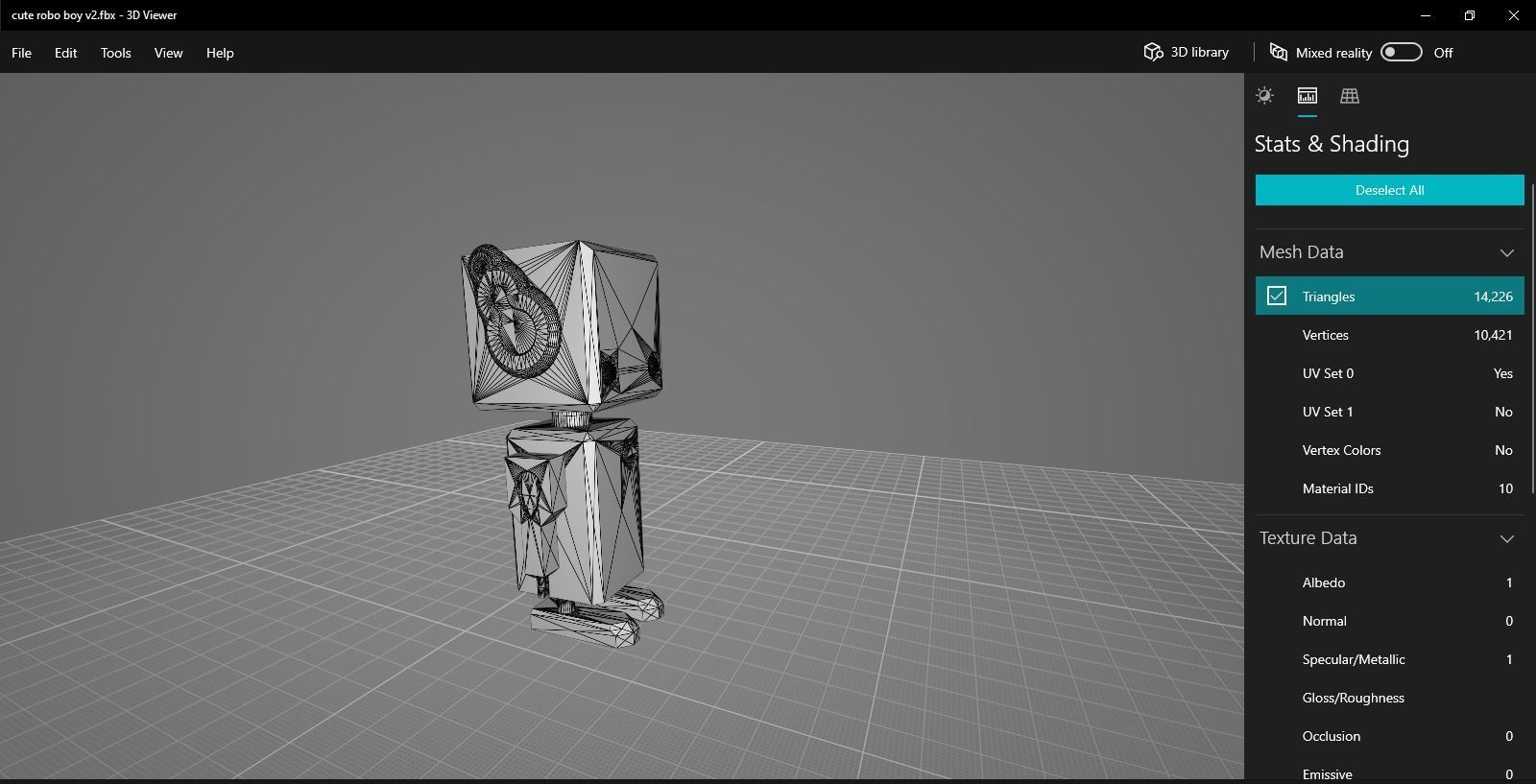Select the Occlusion texture row
1536x784 pixels.
point(1389,736)
